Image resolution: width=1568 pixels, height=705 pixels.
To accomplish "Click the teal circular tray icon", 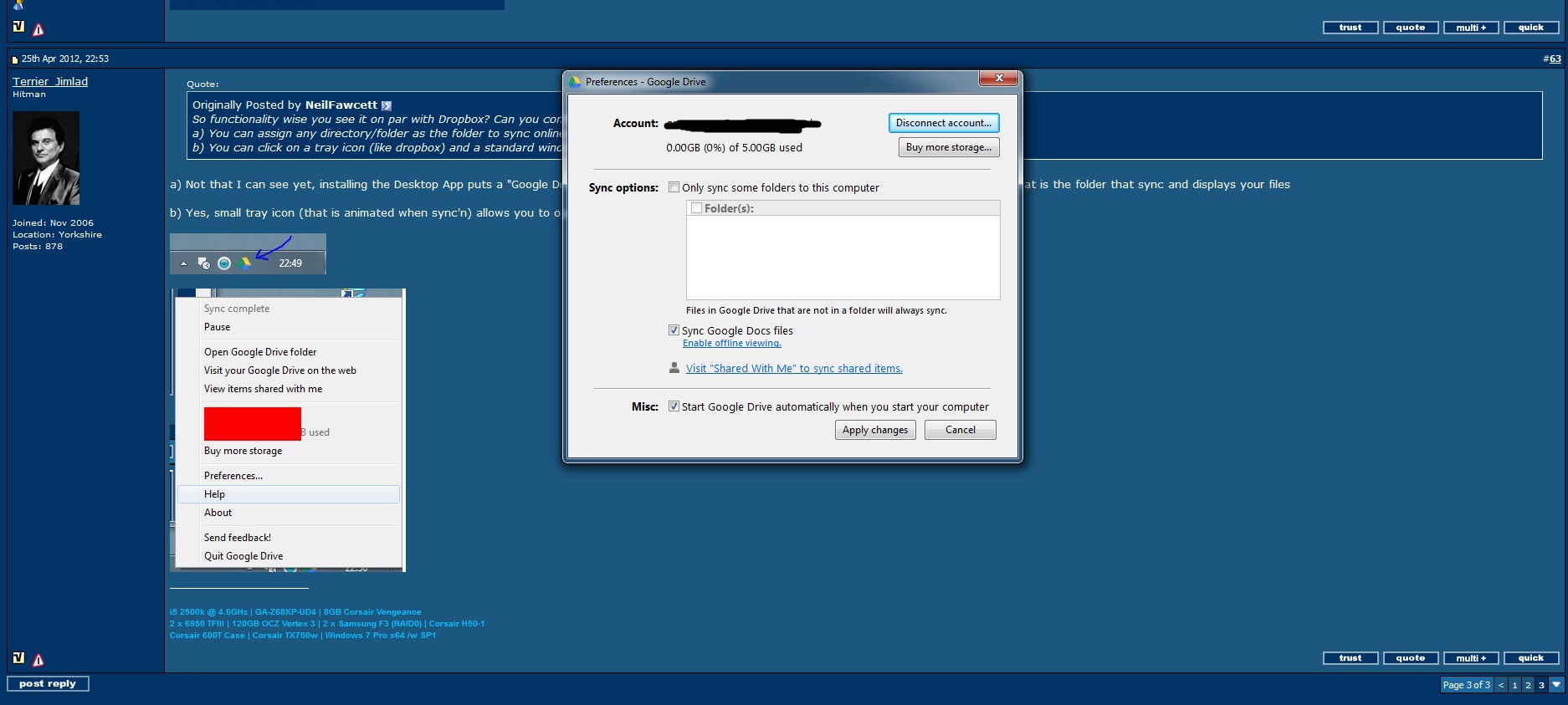I will pos(224,263).
